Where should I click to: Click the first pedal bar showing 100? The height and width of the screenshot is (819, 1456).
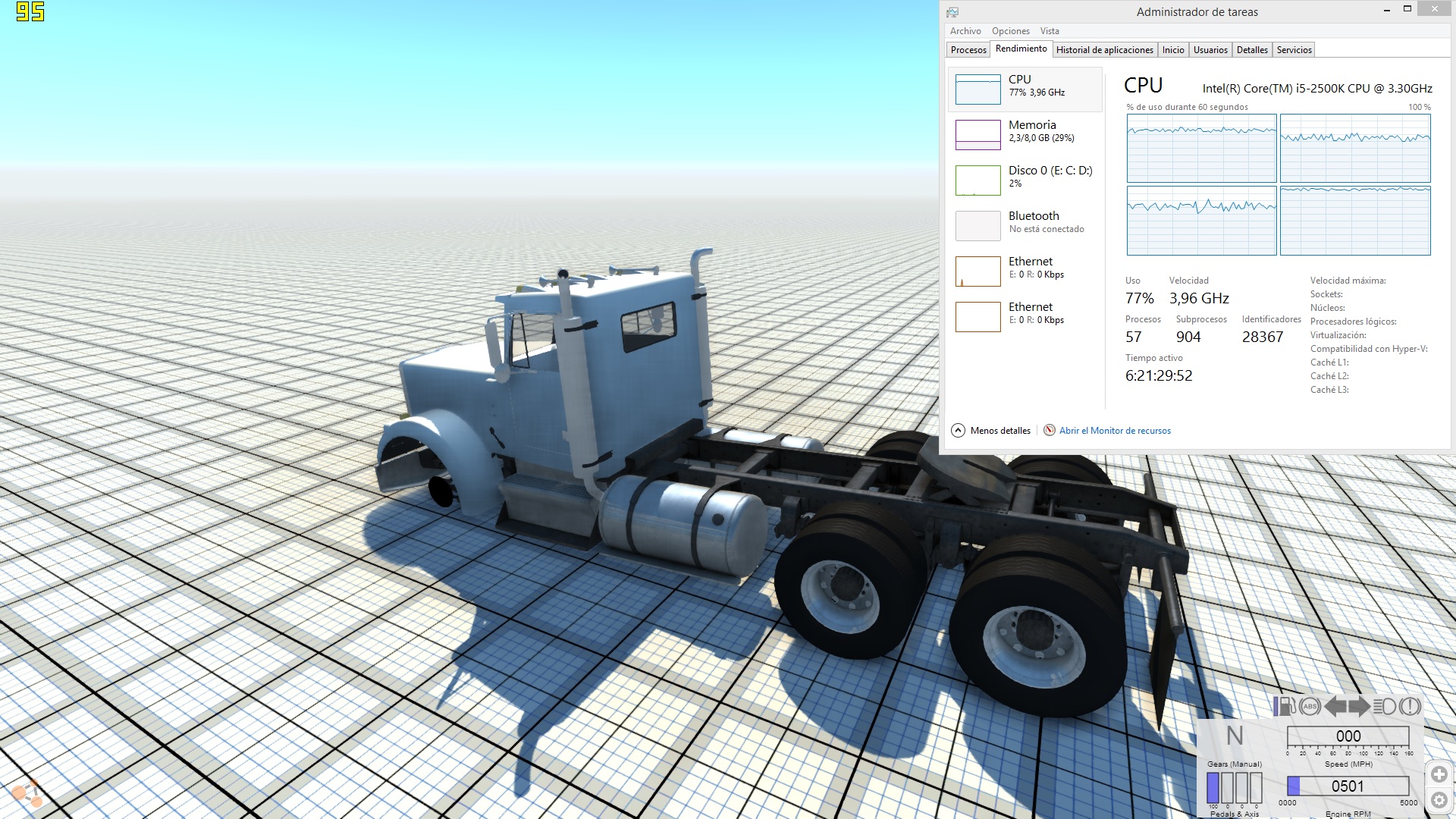[x=1213, y=787]
